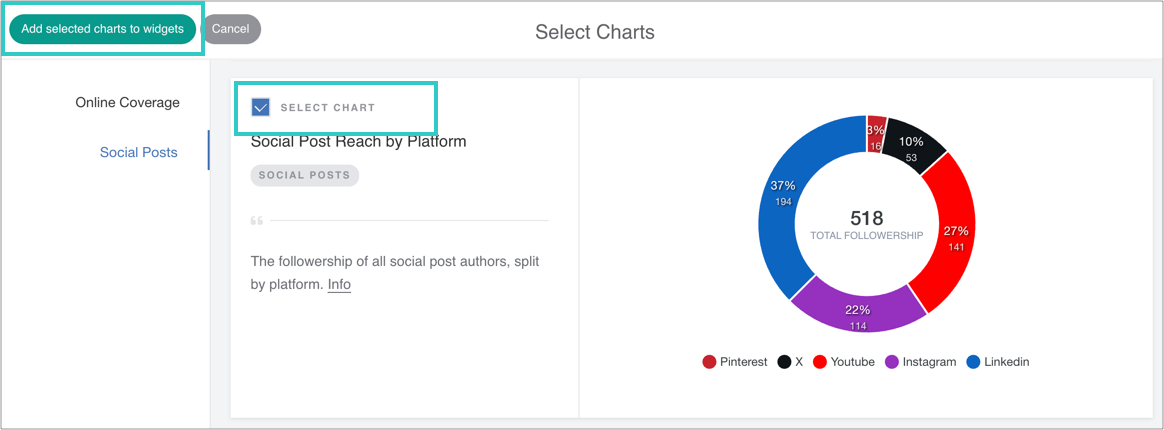
Task: Click the Social Post Reach by Platform title
Action: [358, 141]
